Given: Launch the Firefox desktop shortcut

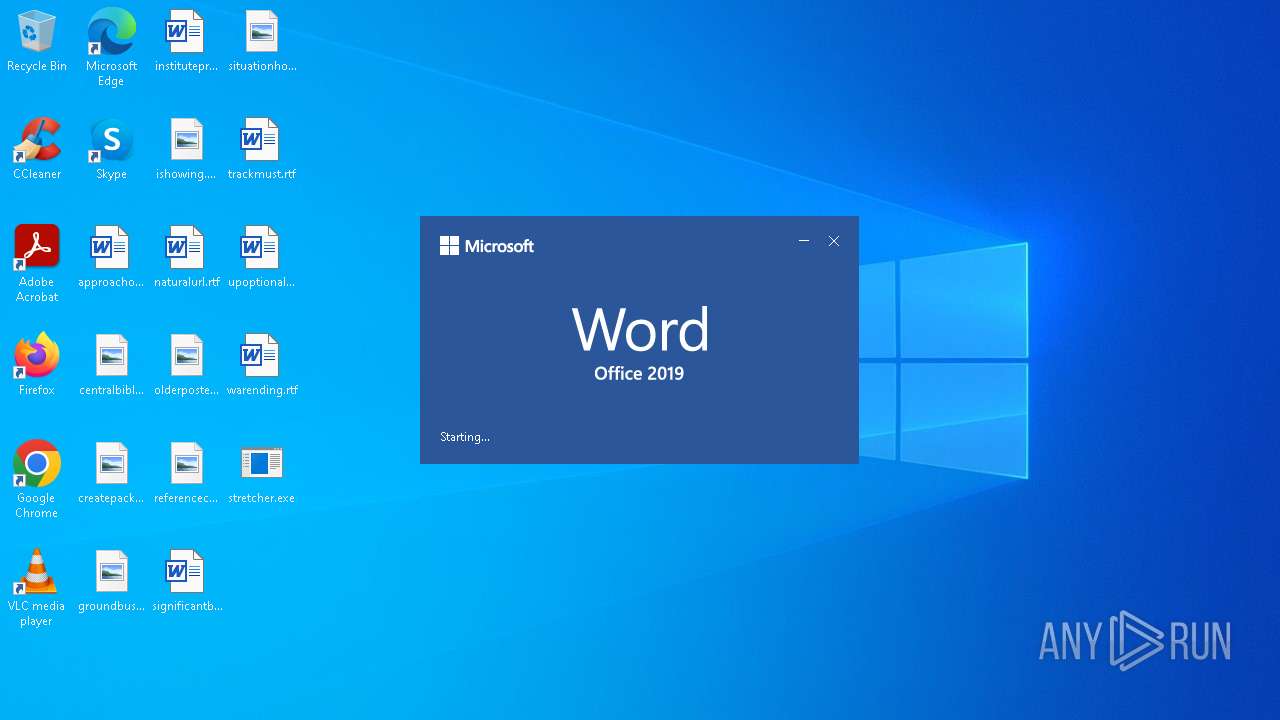Looking at the screenshot, I should tap(37, 365).
